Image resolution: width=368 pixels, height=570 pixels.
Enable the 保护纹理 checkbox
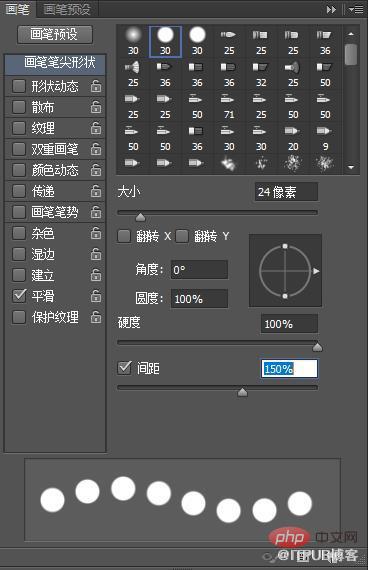[x=19, y=317]
